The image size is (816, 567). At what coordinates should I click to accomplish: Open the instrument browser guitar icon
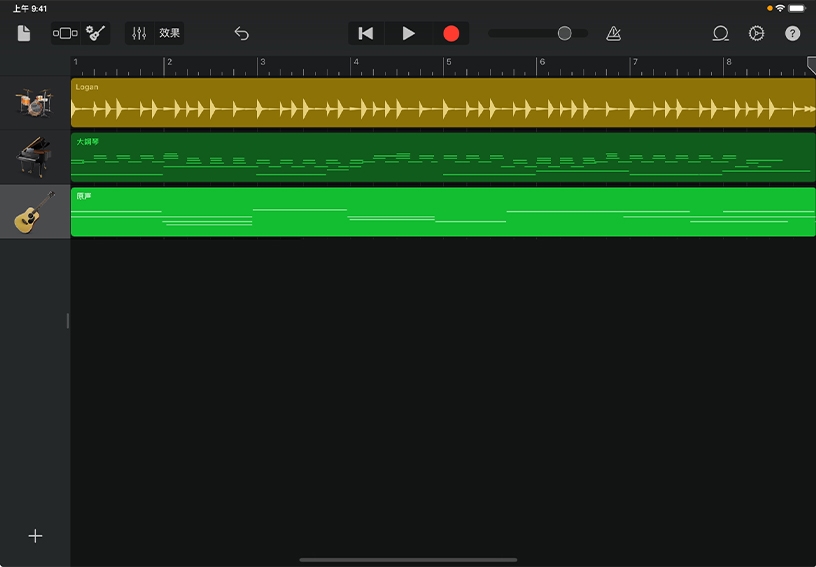pyautogui.click(x=96, y=33)
